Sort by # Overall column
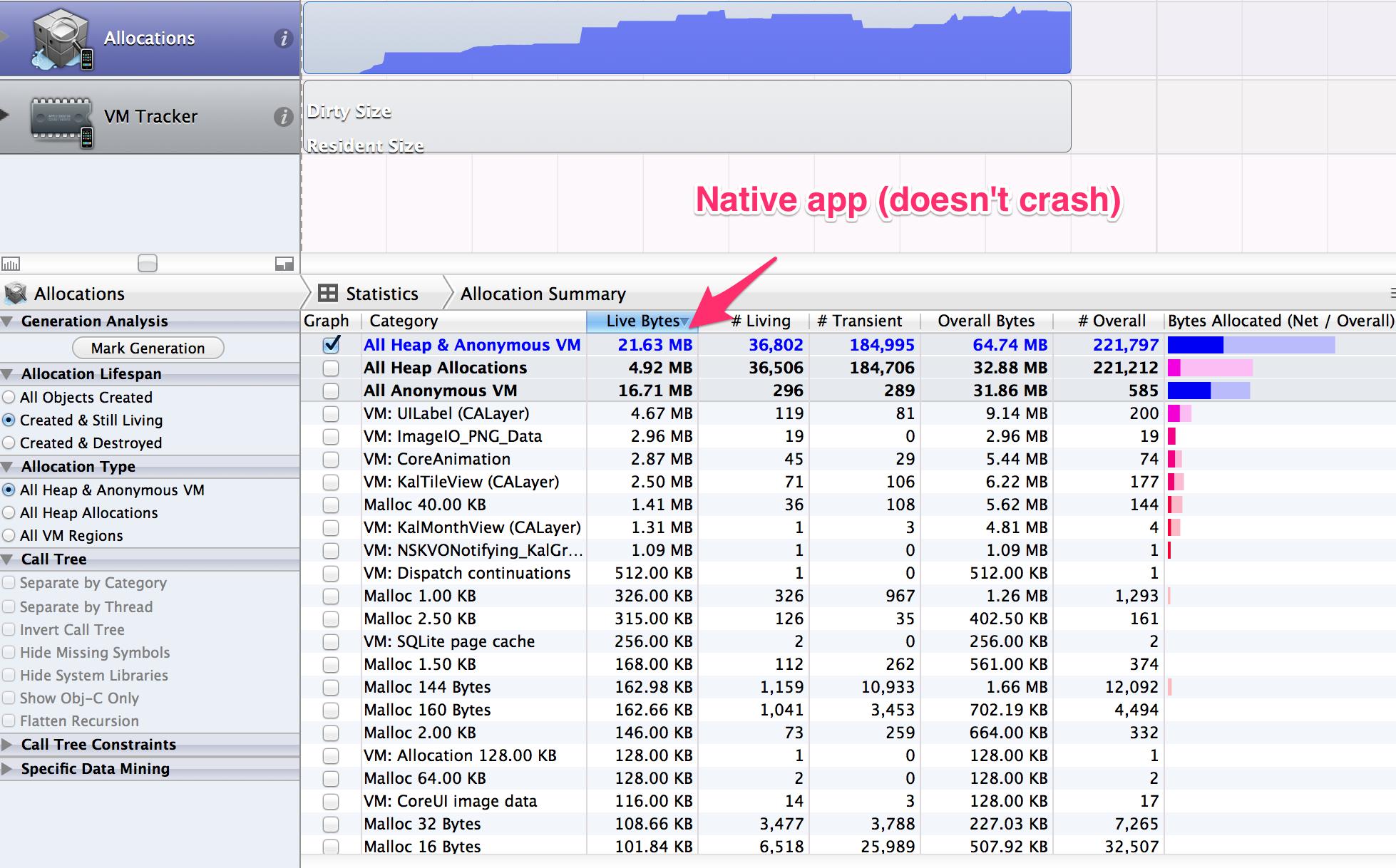Screen dimensions: 1396x868 click(x=1109, y=321)
